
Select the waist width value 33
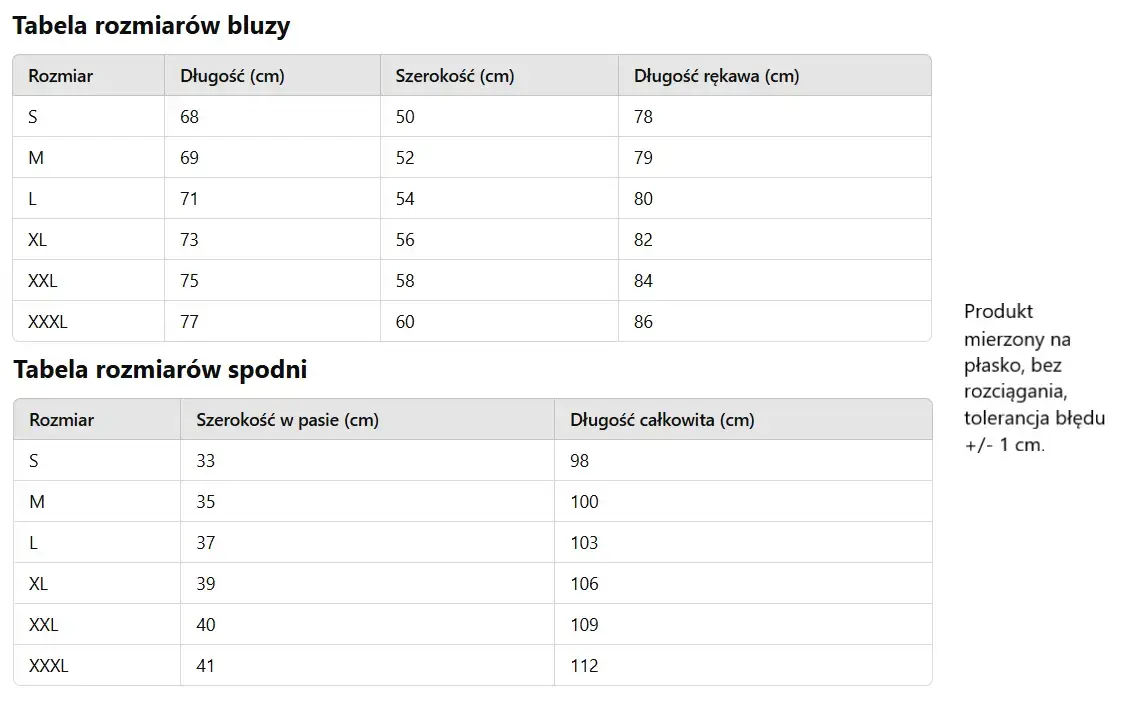(x=205, y=461)
